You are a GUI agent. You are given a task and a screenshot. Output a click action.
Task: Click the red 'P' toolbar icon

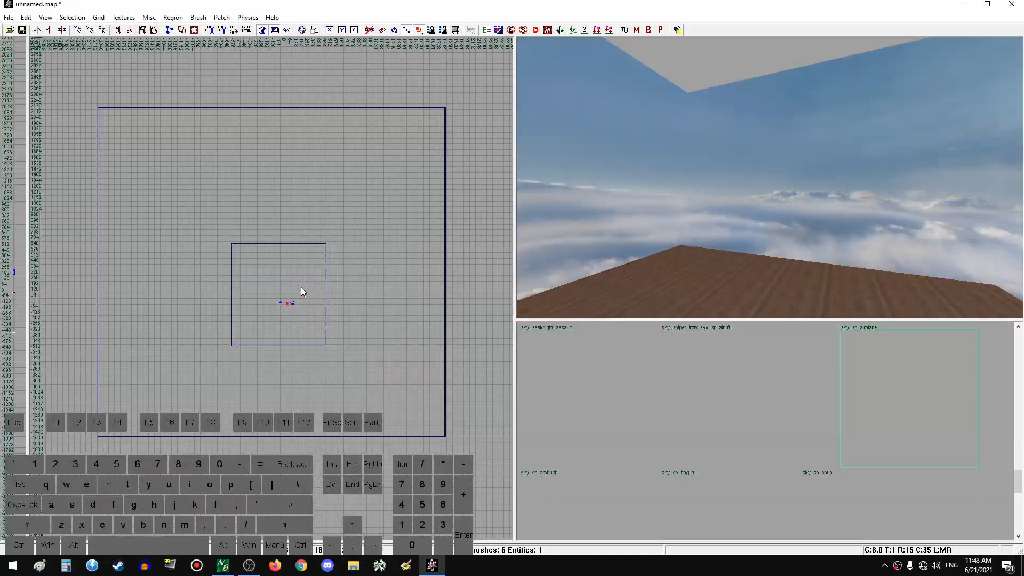660,30
